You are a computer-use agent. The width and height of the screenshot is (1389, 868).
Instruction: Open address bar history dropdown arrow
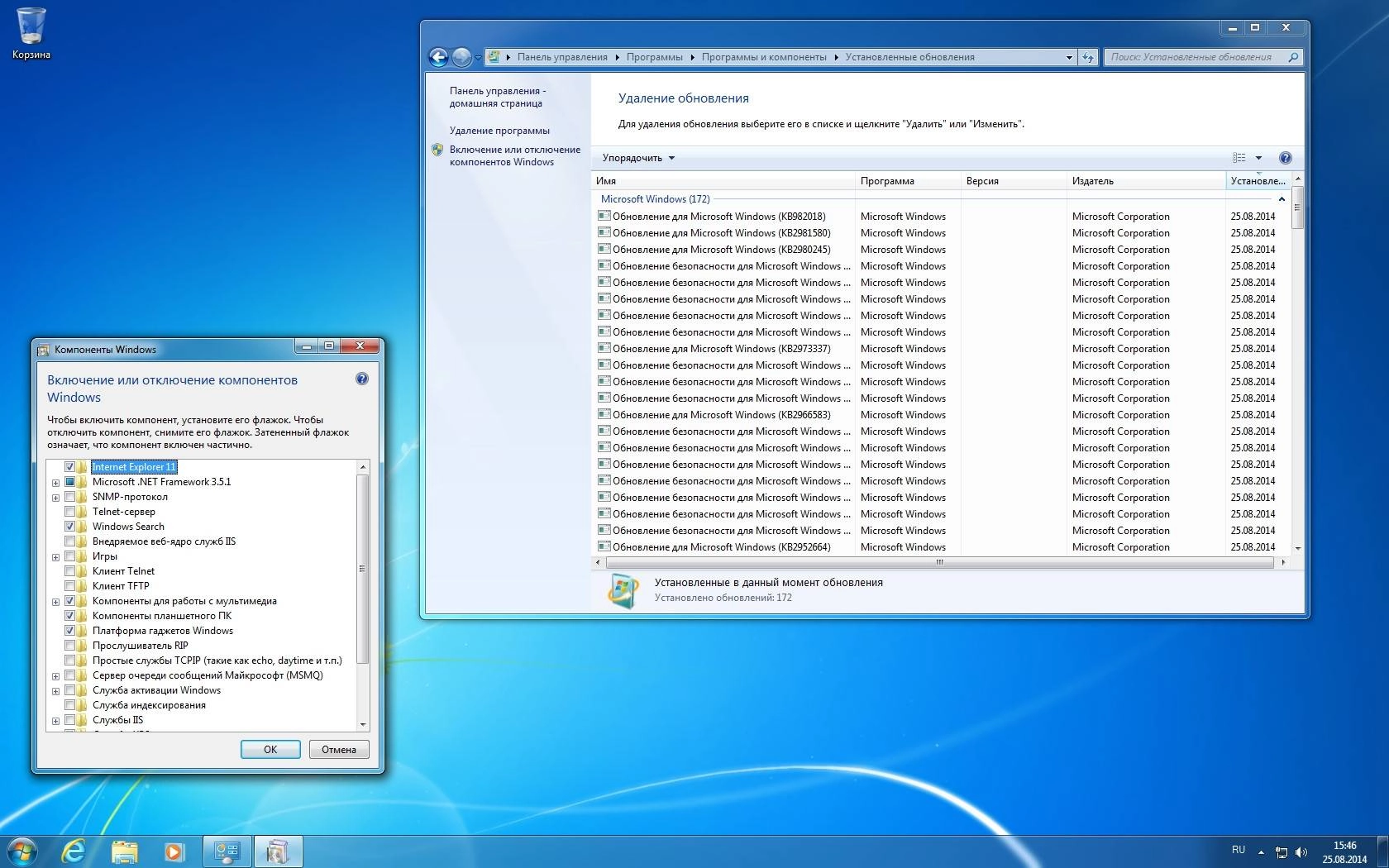coord(1069,57)
